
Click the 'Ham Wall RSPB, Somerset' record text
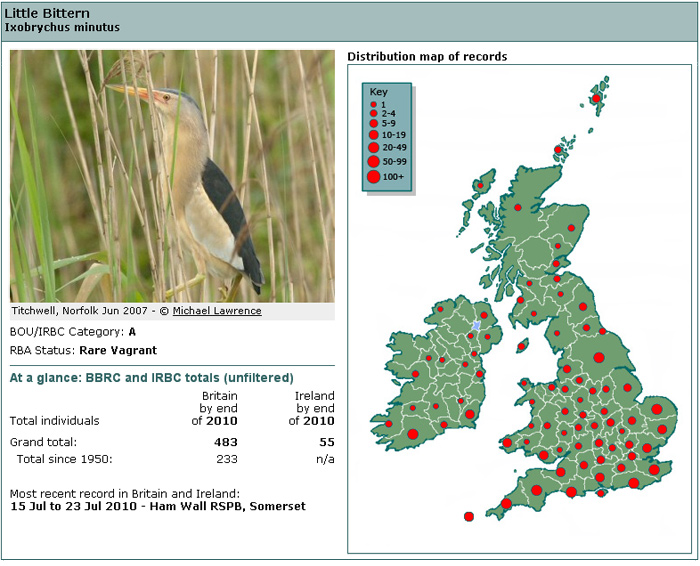coord(228,506)
